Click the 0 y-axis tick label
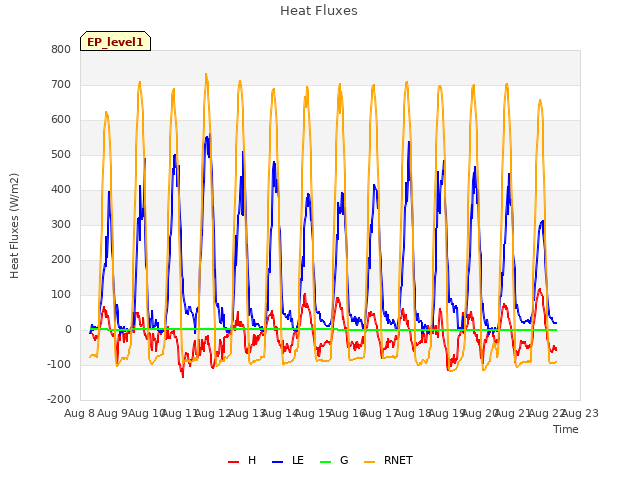 [68, 330]
